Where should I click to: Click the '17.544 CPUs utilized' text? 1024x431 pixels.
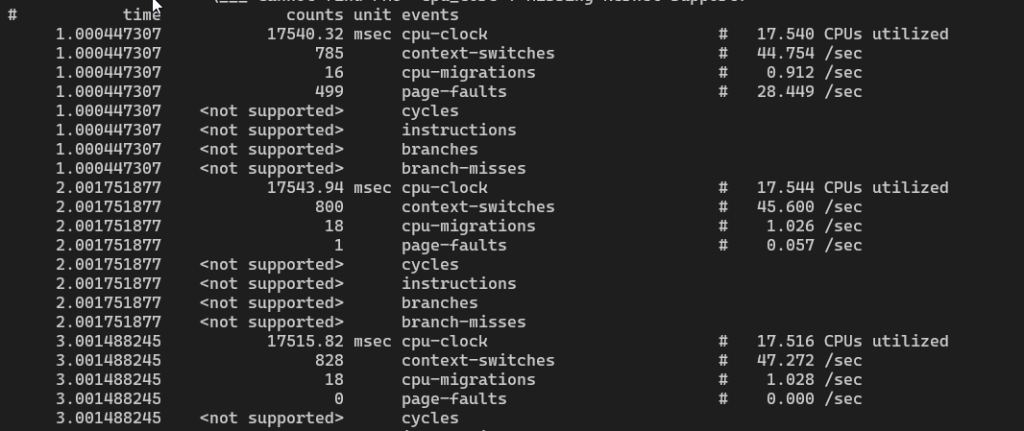click(x=852, y=187)
